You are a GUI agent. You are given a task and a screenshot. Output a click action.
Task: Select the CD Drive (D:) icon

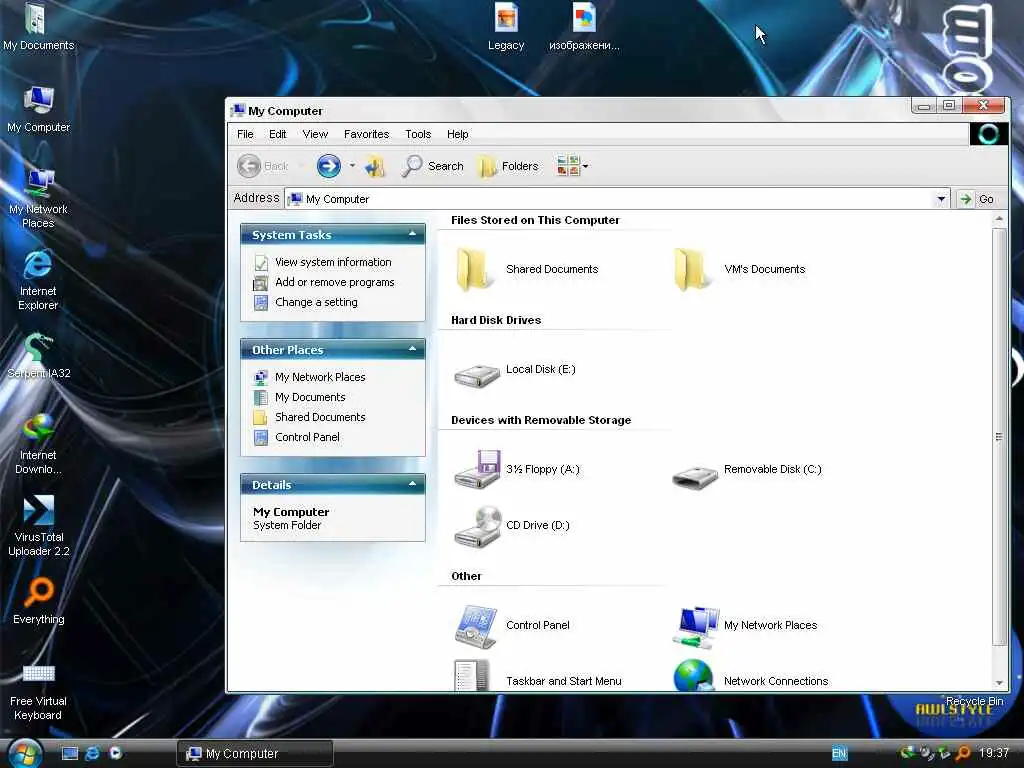tap(477, 526)
